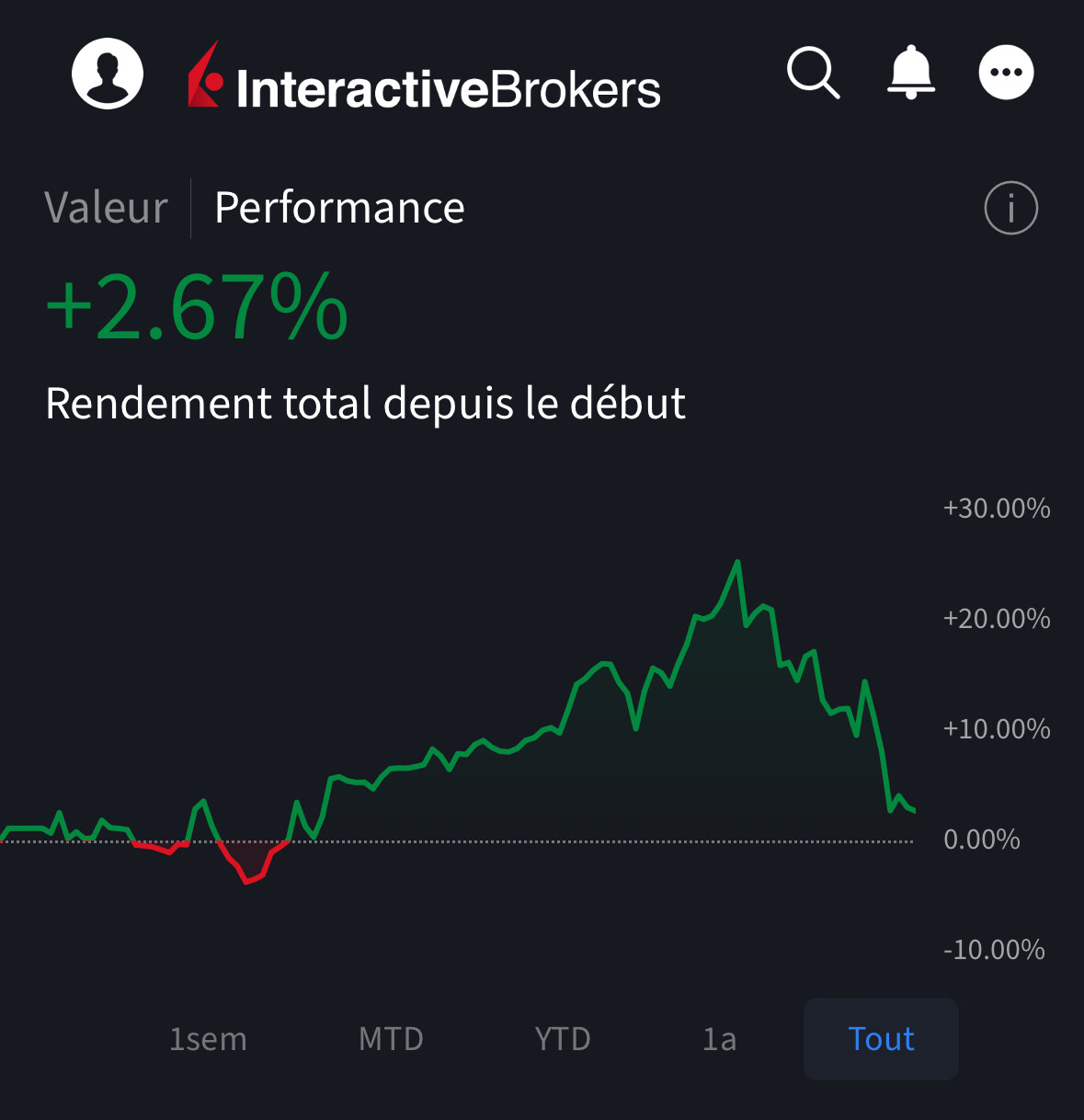Tap the 'Rendement total depuis le début' label

tap(365, 404)
